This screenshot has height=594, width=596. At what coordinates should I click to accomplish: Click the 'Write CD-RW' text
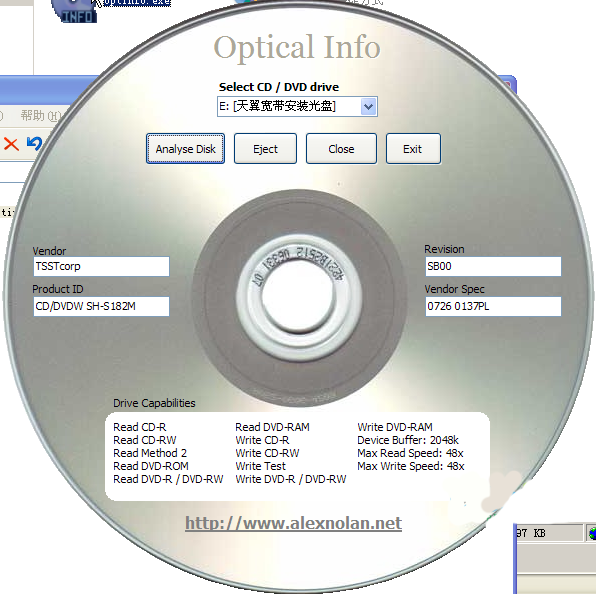(x=267, y=453)
